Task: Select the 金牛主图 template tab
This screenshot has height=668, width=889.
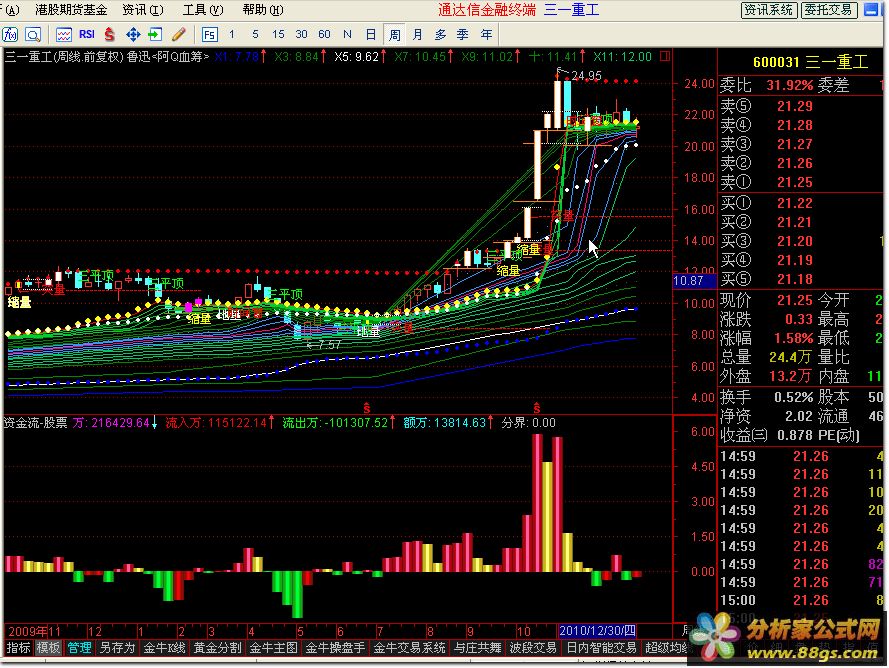Action: [274, 648]
